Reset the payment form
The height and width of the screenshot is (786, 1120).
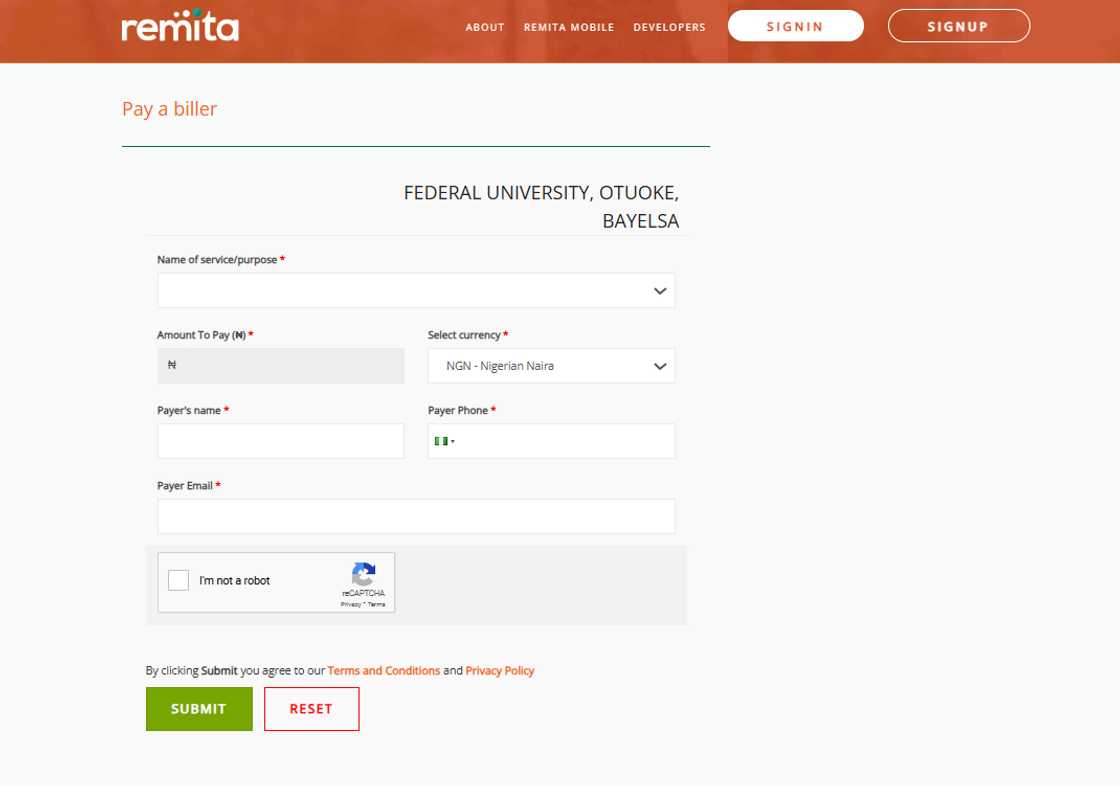click(x=311, y=709)
